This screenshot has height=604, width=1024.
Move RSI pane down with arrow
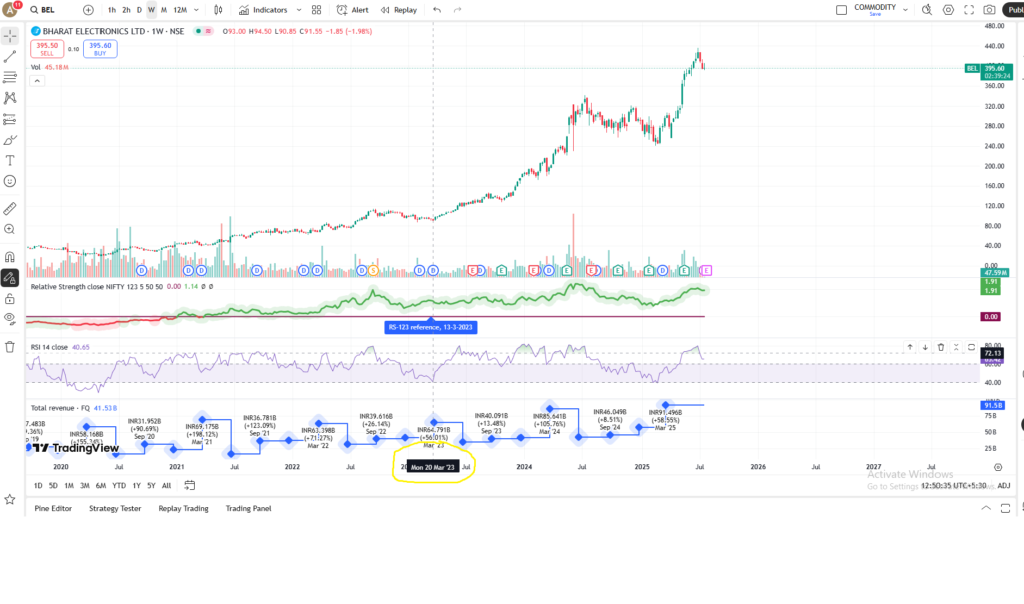(x=925, y=347)
